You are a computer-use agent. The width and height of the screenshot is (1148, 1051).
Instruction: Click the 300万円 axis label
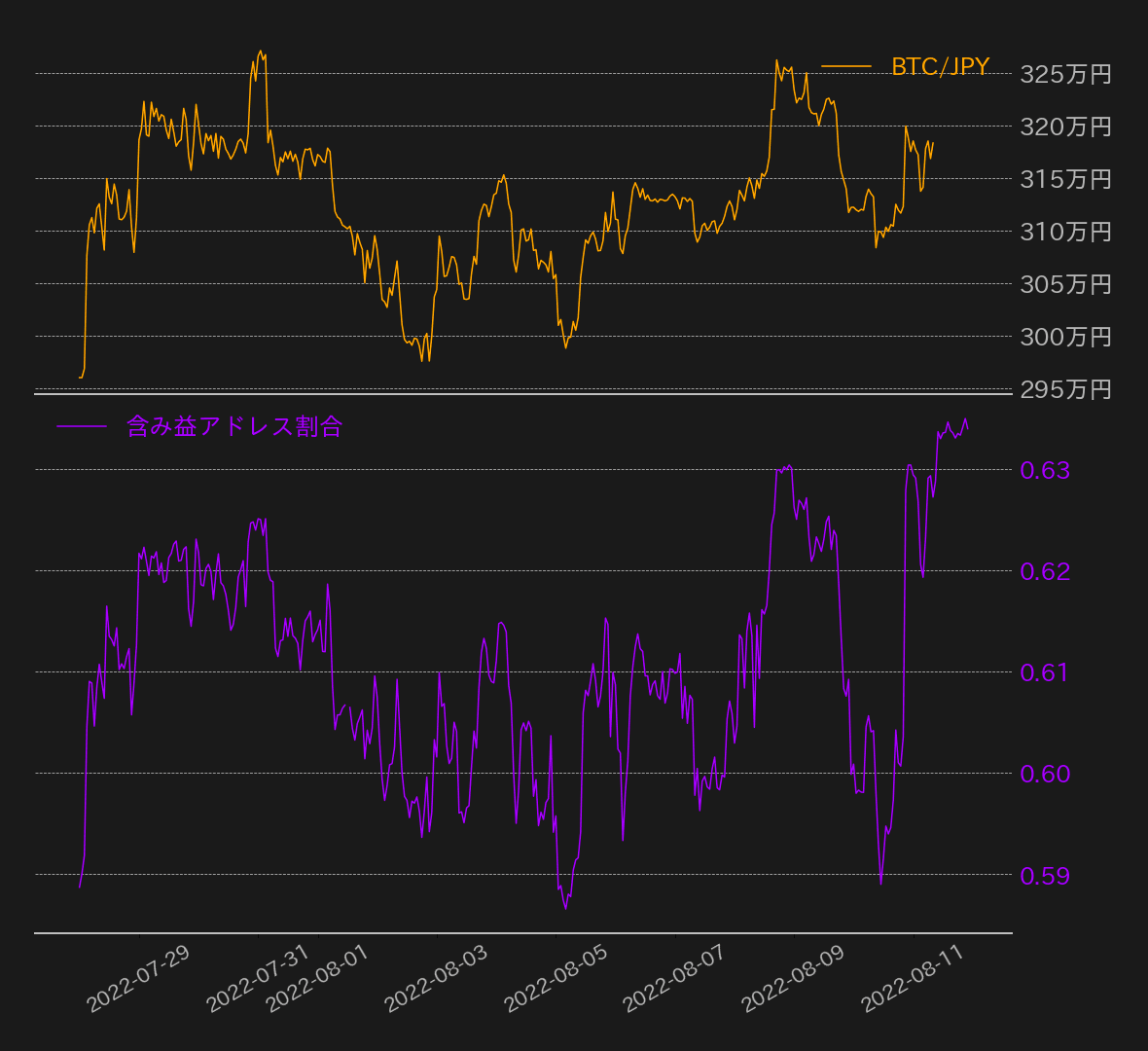[x=1065, y=337]
